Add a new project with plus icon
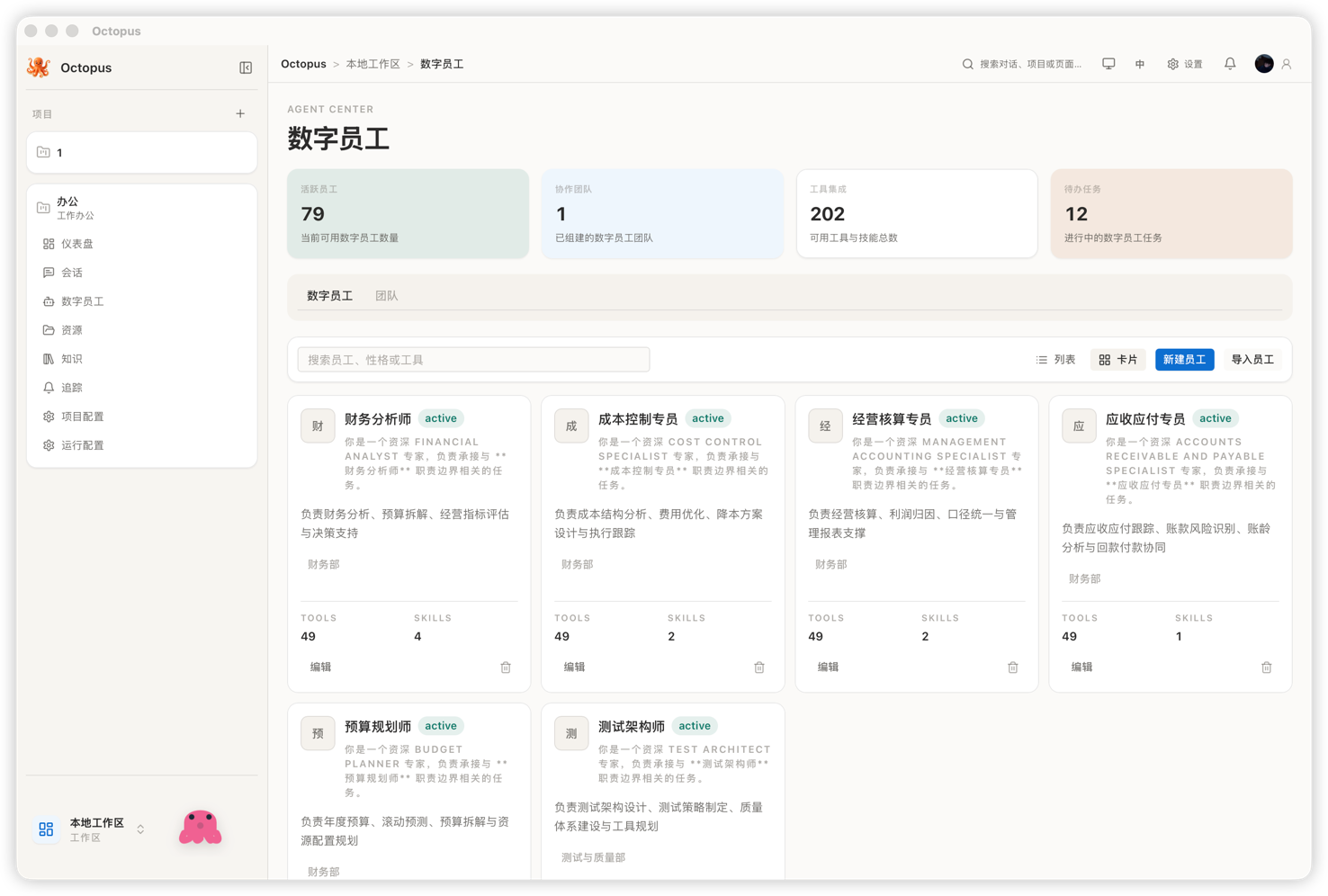 click(240, 114)
